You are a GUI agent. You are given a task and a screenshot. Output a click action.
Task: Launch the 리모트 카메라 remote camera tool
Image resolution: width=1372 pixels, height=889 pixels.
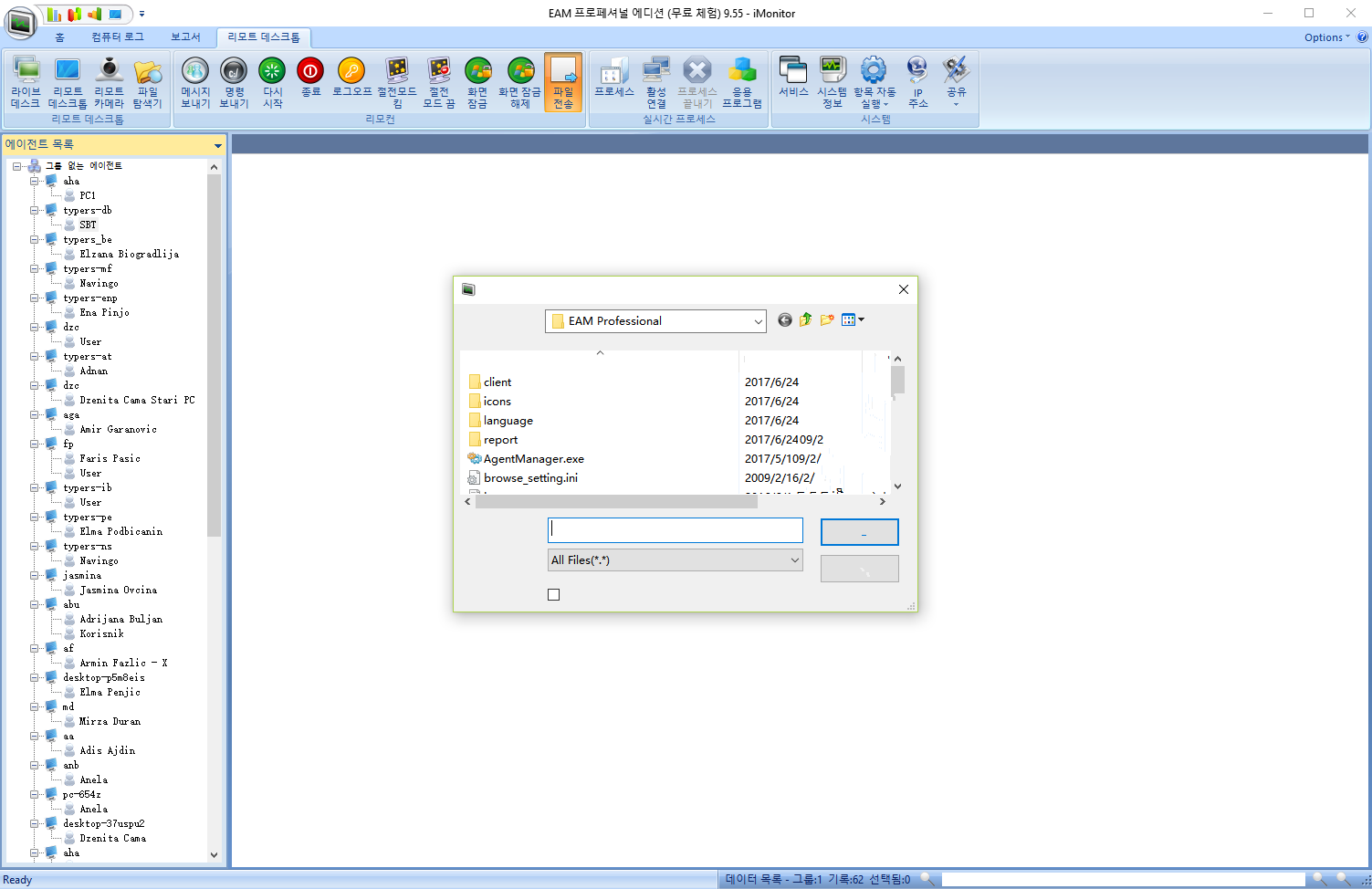pyautogui.click(x=109, y=82)
